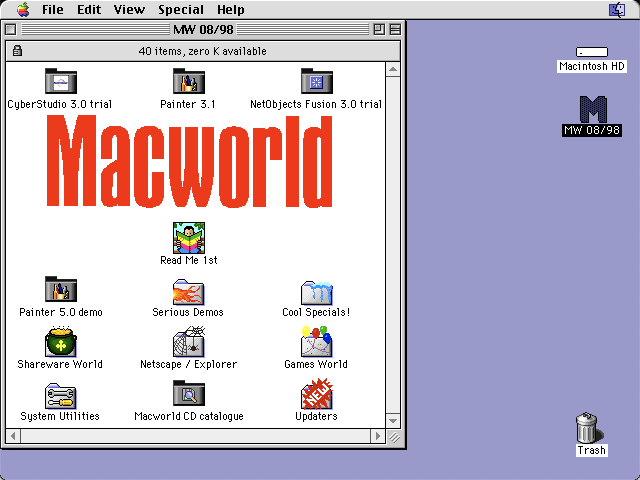Select the NetObjects Fusion 3.0 trial folder
This screenshot has height=480, width=640.
tap(317, 81)
